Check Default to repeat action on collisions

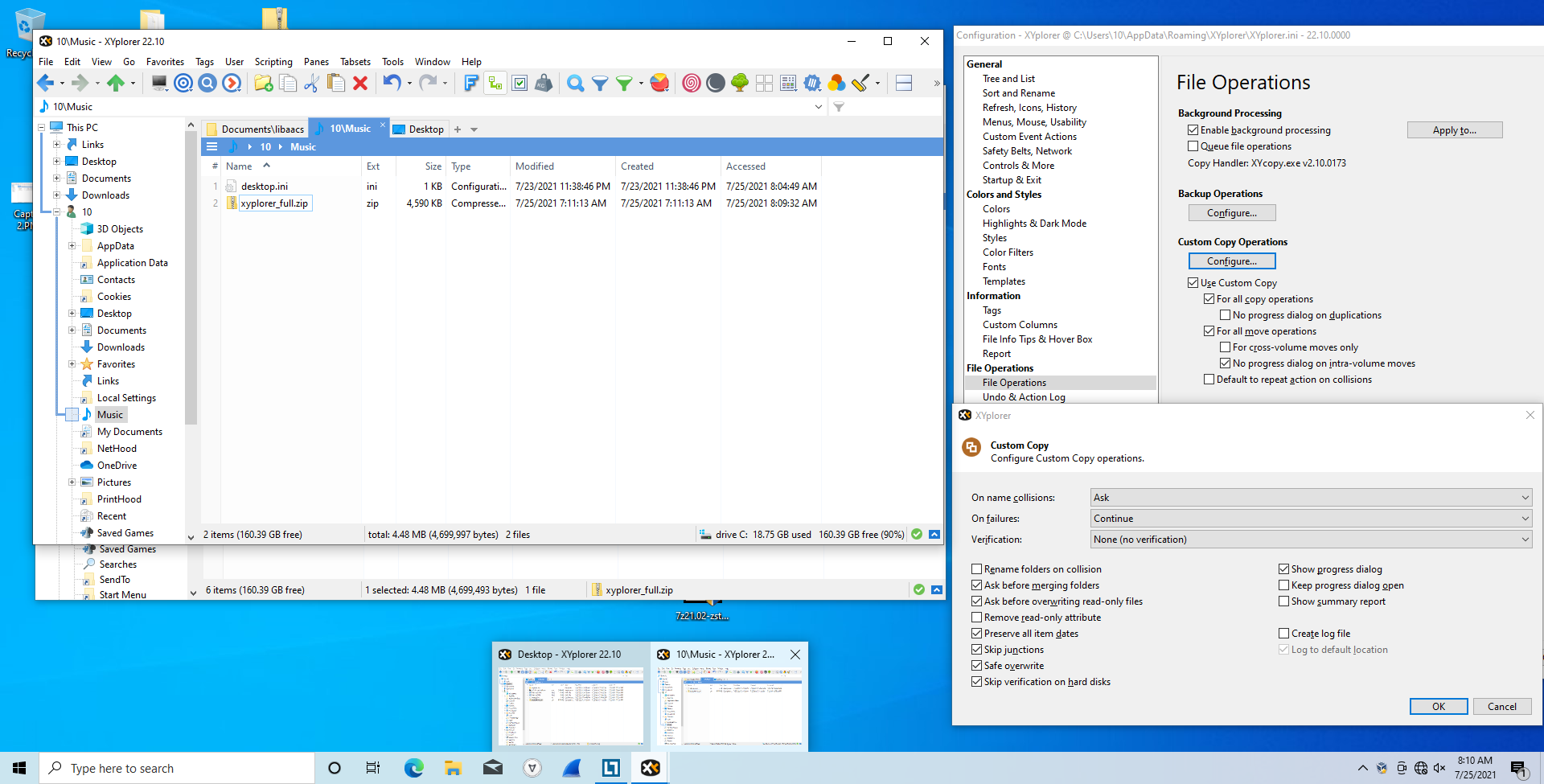[x=1209, y=380]
